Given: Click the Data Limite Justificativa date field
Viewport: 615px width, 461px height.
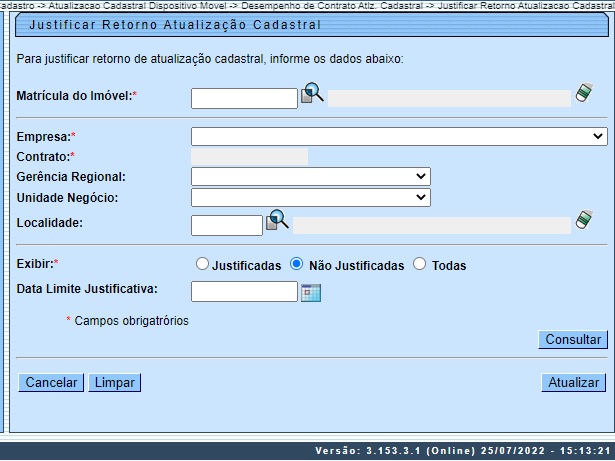Looking at the screenshot, I should point(244,292).
